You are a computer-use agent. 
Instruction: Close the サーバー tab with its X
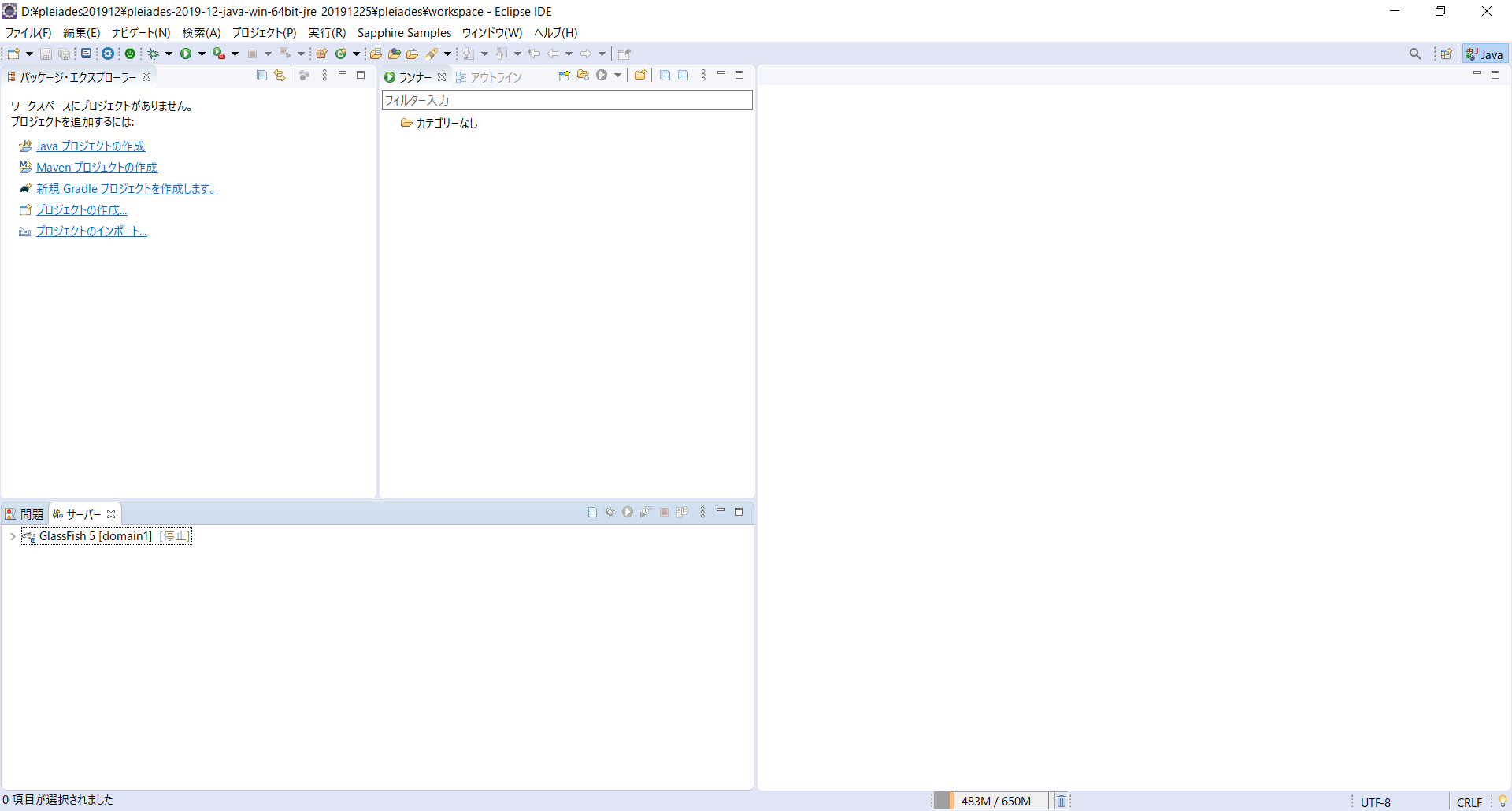coord(111,514)
